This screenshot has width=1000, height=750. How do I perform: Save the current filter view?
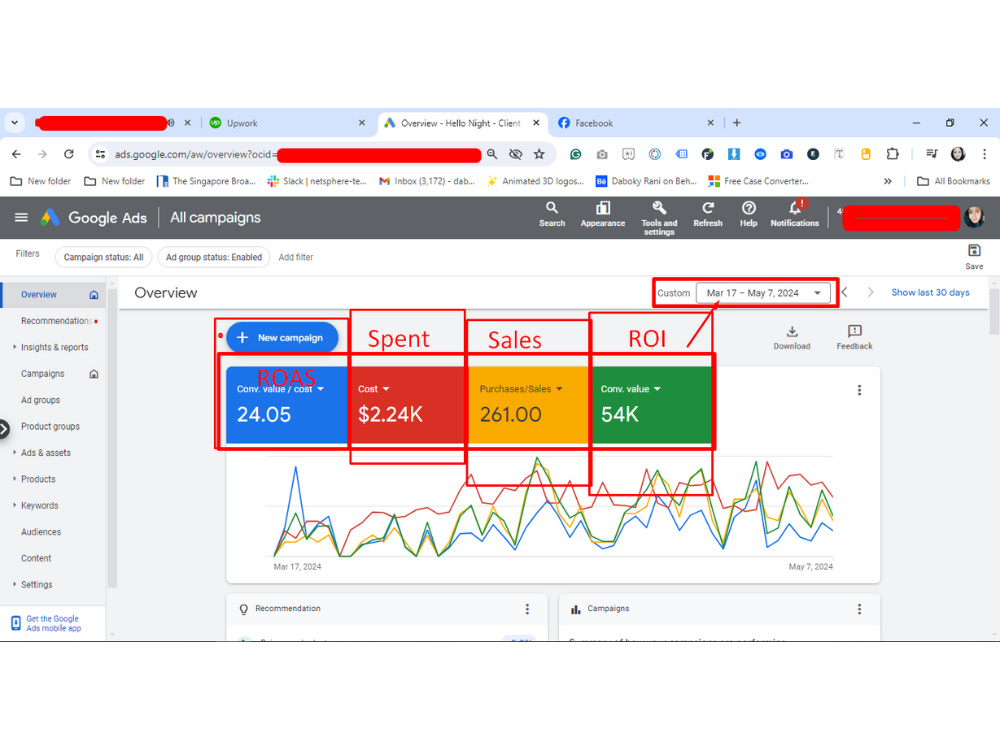[x=974, y=257]
